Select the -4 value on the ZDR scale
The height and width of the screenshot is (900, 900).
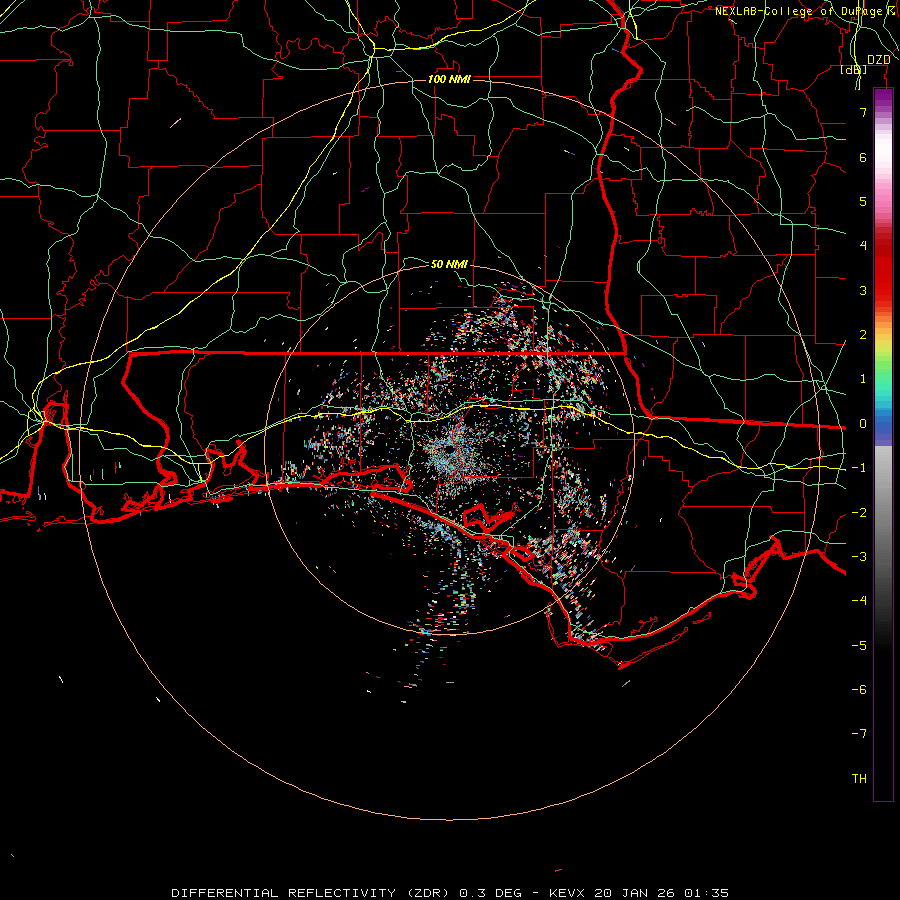(859, 601)
